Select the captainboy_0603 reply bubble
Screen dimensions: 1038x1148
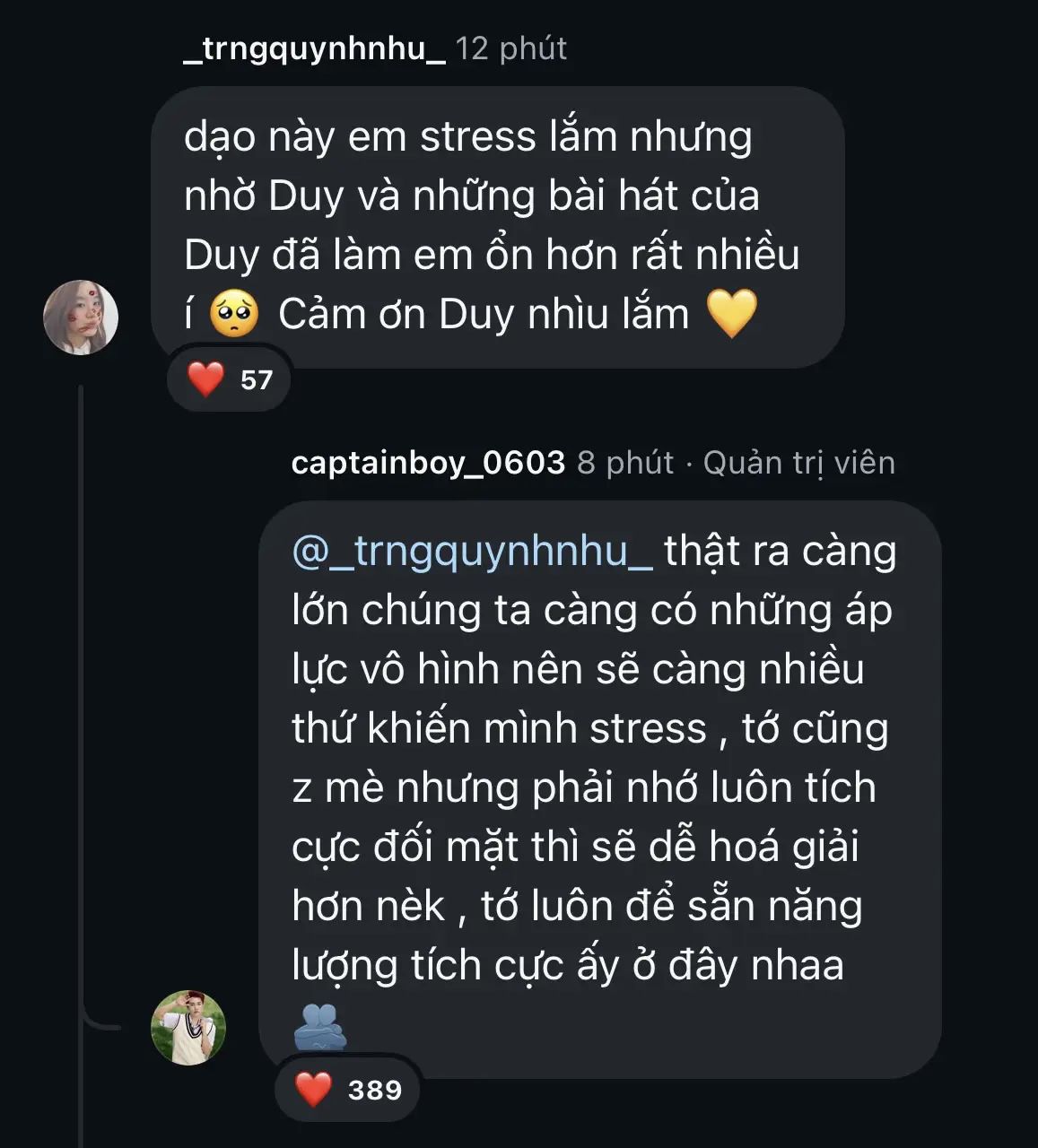600,789
